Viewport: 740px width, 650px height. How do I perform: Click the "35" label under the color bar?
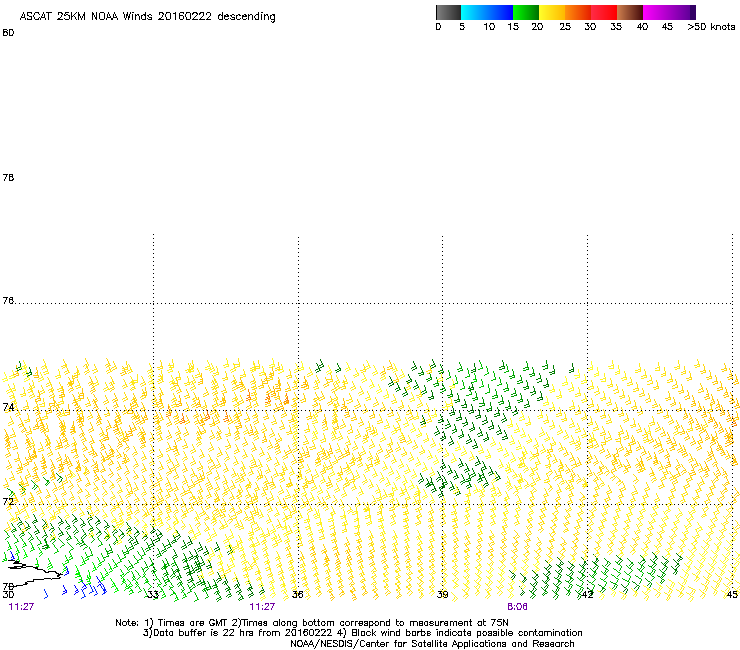[x=616, y=27]
